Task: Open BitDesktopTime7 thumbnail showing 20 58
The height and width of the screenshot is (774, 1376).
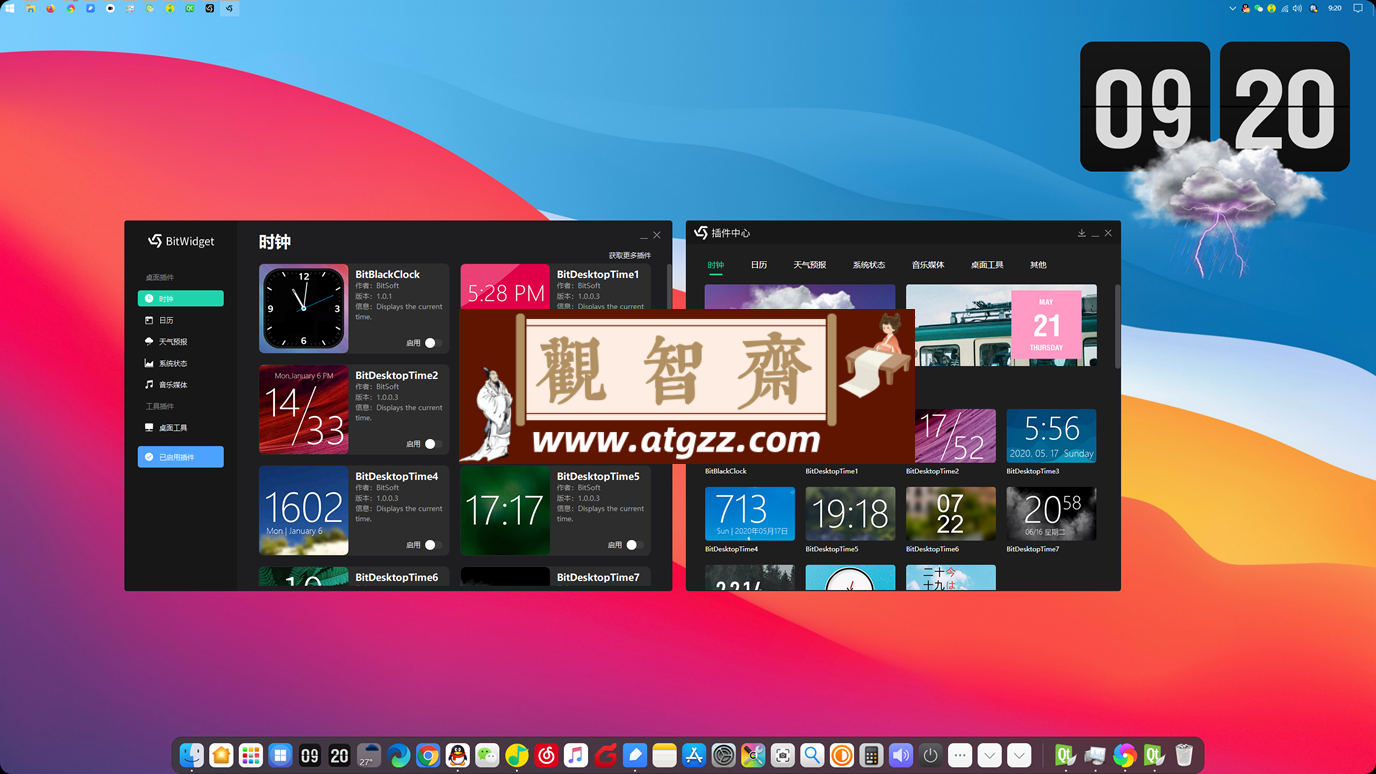Action: click(1051, 514)
